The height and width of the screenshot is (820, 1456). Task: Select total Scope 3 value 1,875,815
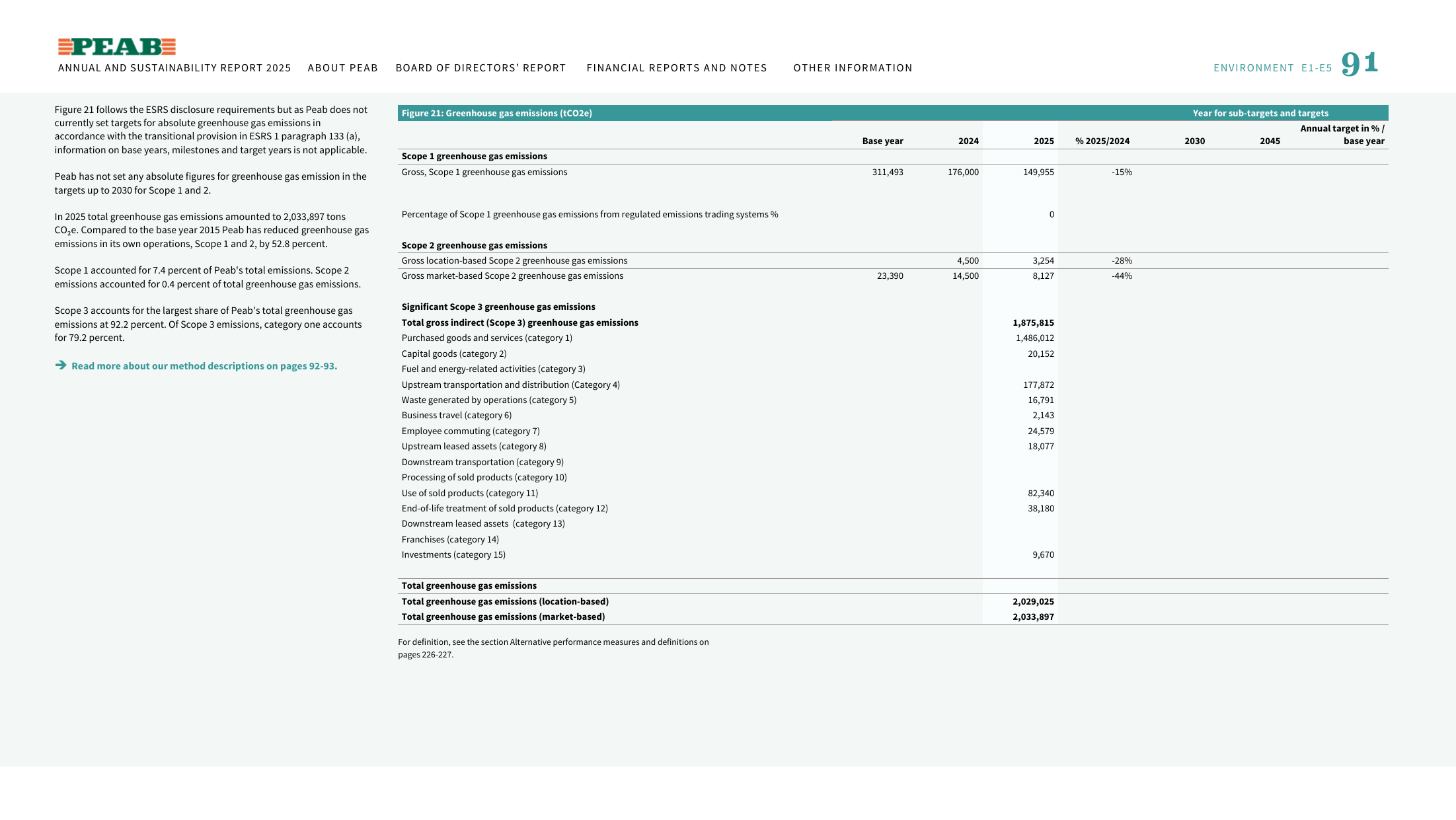pyautogui.click(x=1033, y=322)
